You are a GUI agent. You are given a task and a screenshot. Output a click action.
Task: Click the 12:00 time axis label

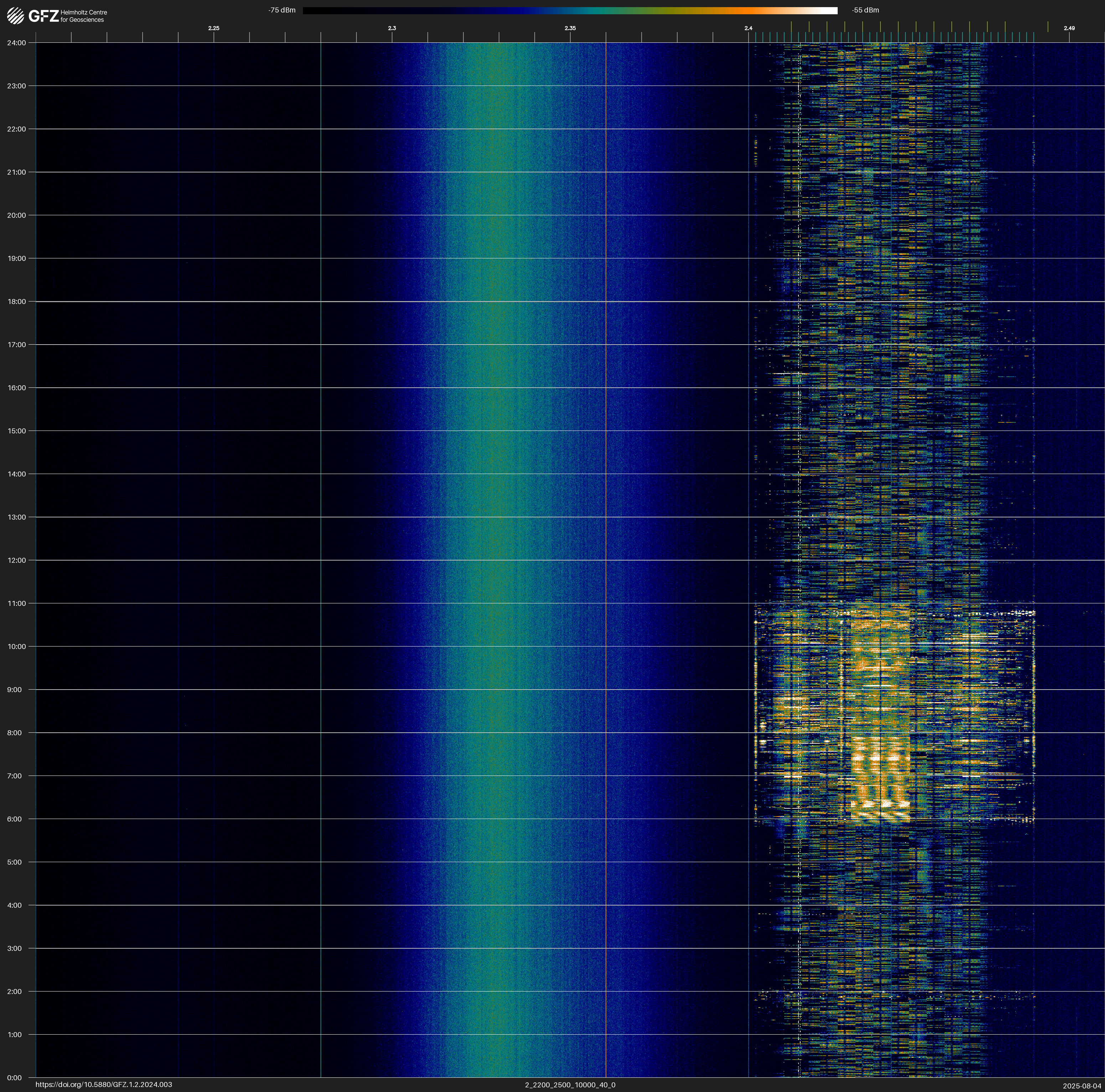(17, 560)
